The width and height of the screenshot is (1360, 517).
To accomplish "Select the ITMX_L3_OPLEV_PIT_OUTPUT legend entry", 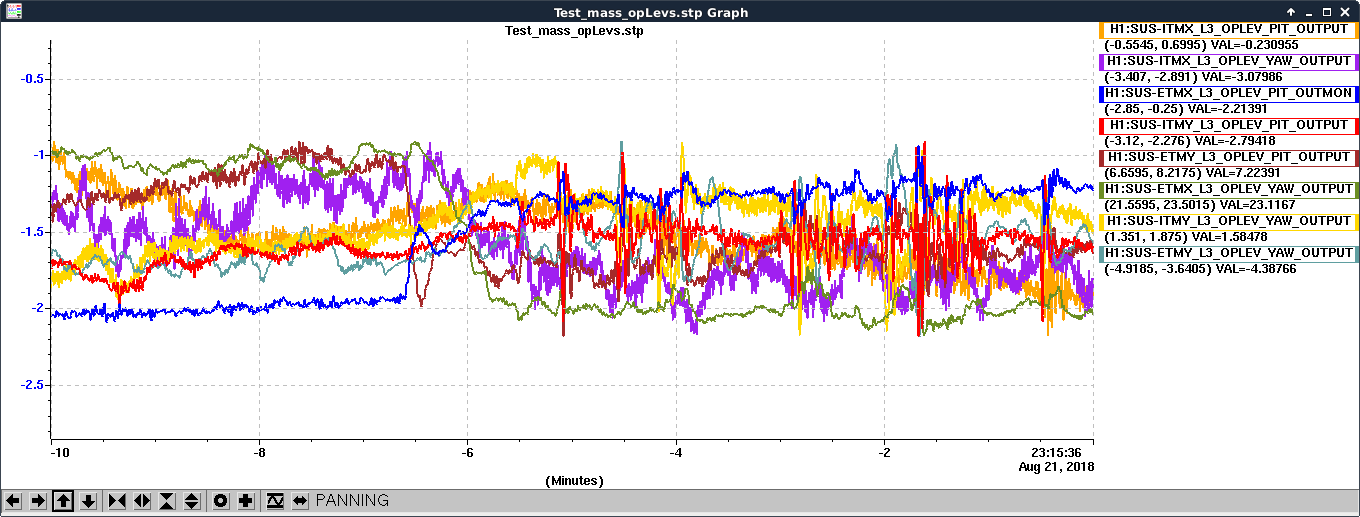I will [1229, 30].
